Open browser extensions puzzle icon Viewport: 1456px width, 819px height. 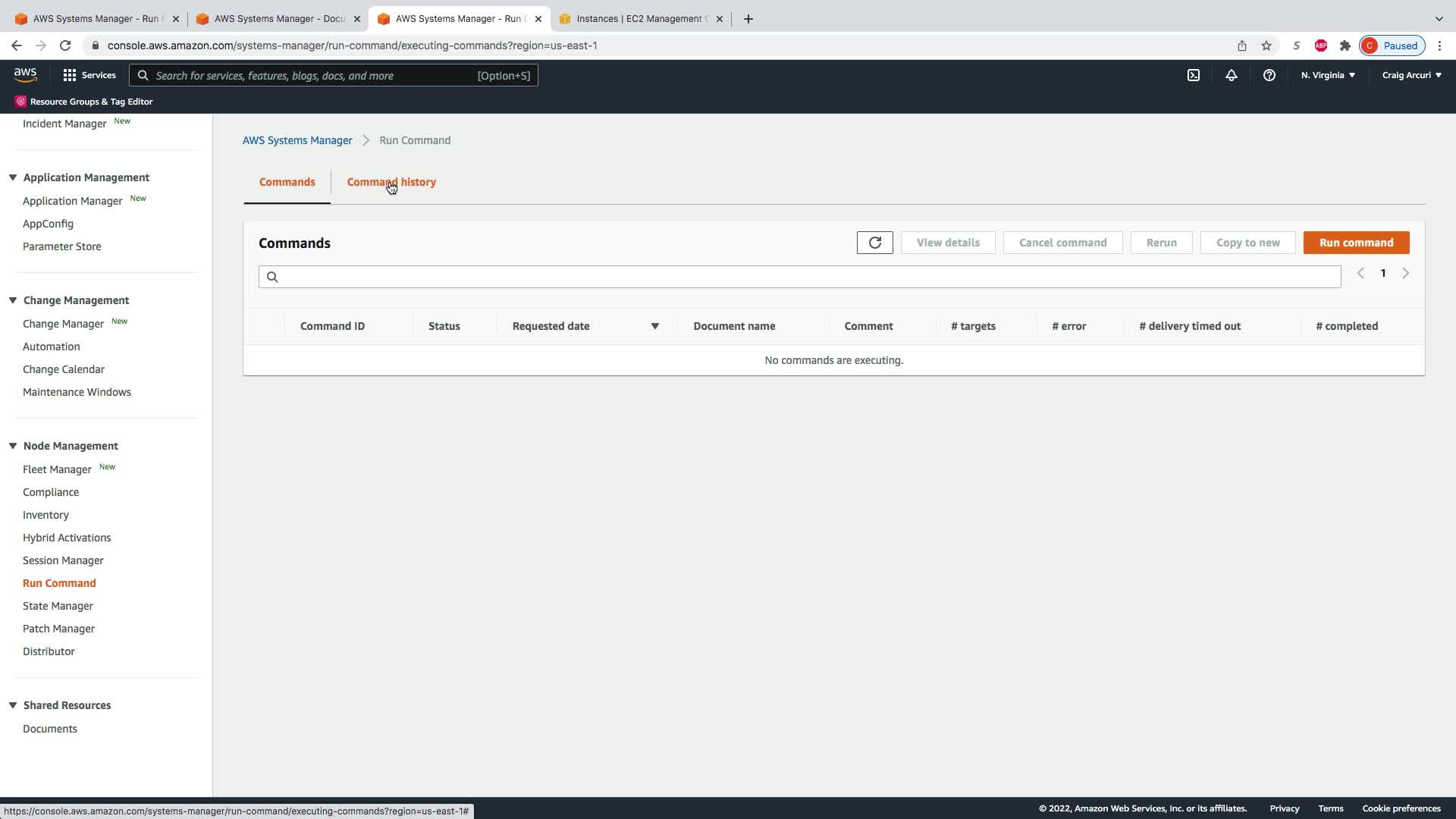click(1345, 45)
